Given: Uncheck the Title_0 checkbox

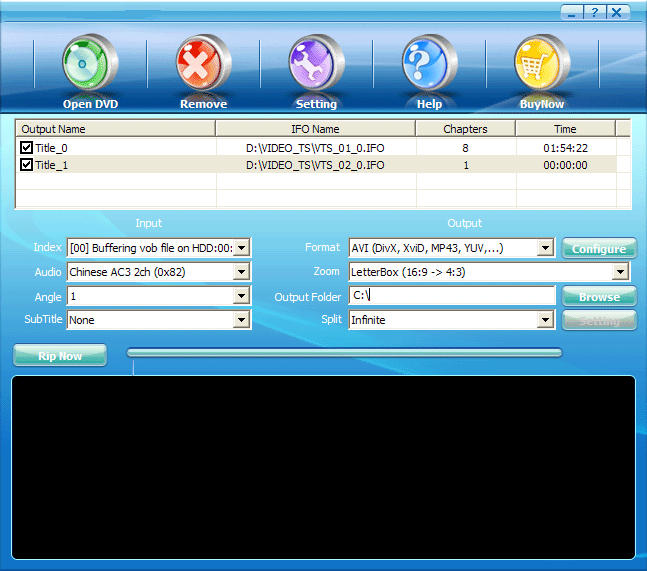Looking at the screenshot, I should click(26, 148).
